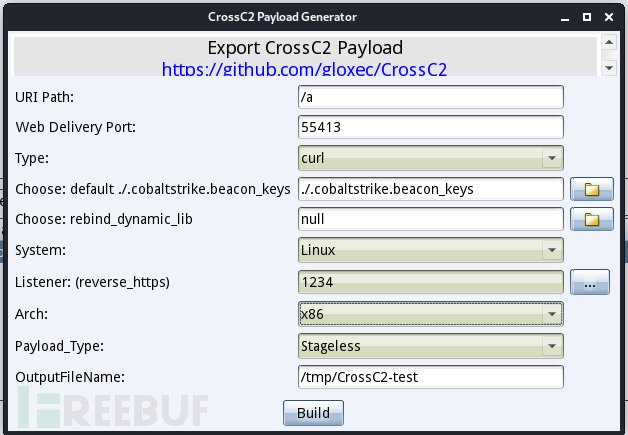The height and width of the screenshot is (435, 628).
Task: Select the rebind_dynamic_lib null text field
Action: tap(431, 220)
